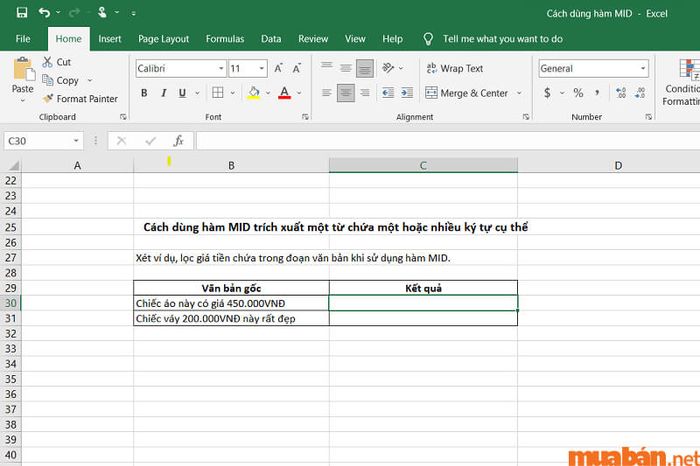Click Merge & Center button
Image resolution: width=700 pixels, height=466 pixels.
[467, 93]
